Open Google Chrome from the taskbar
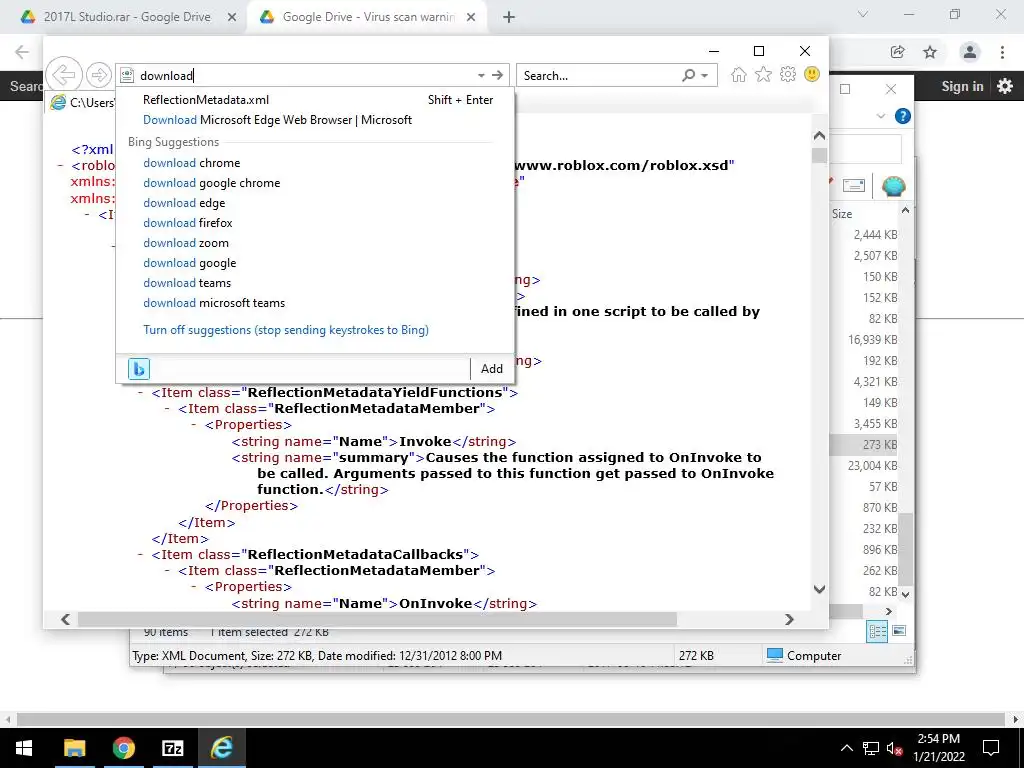 pos(123,748)
